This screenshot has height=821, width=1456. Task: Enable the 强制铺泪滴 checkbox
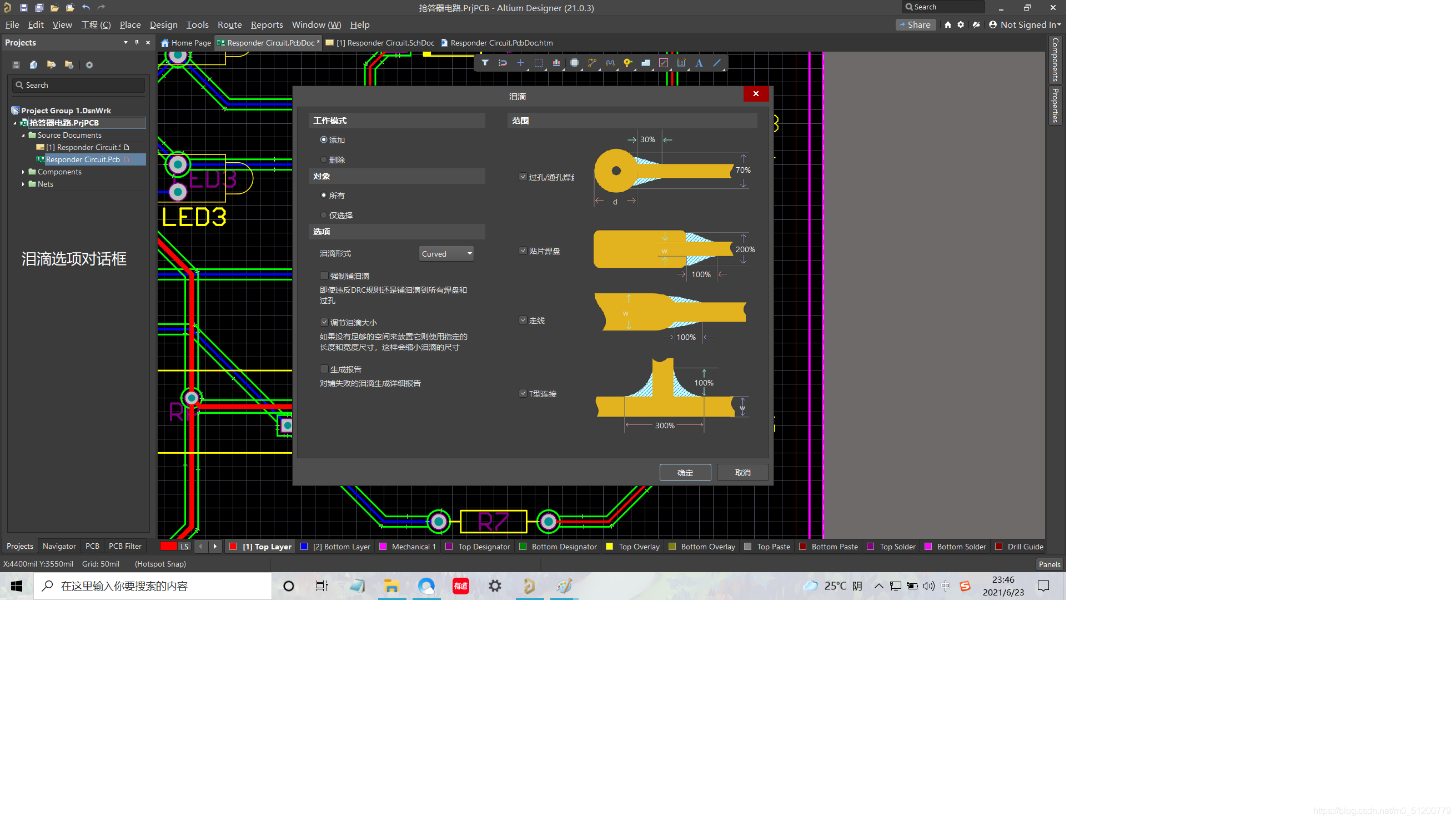(x=324, y=276)
